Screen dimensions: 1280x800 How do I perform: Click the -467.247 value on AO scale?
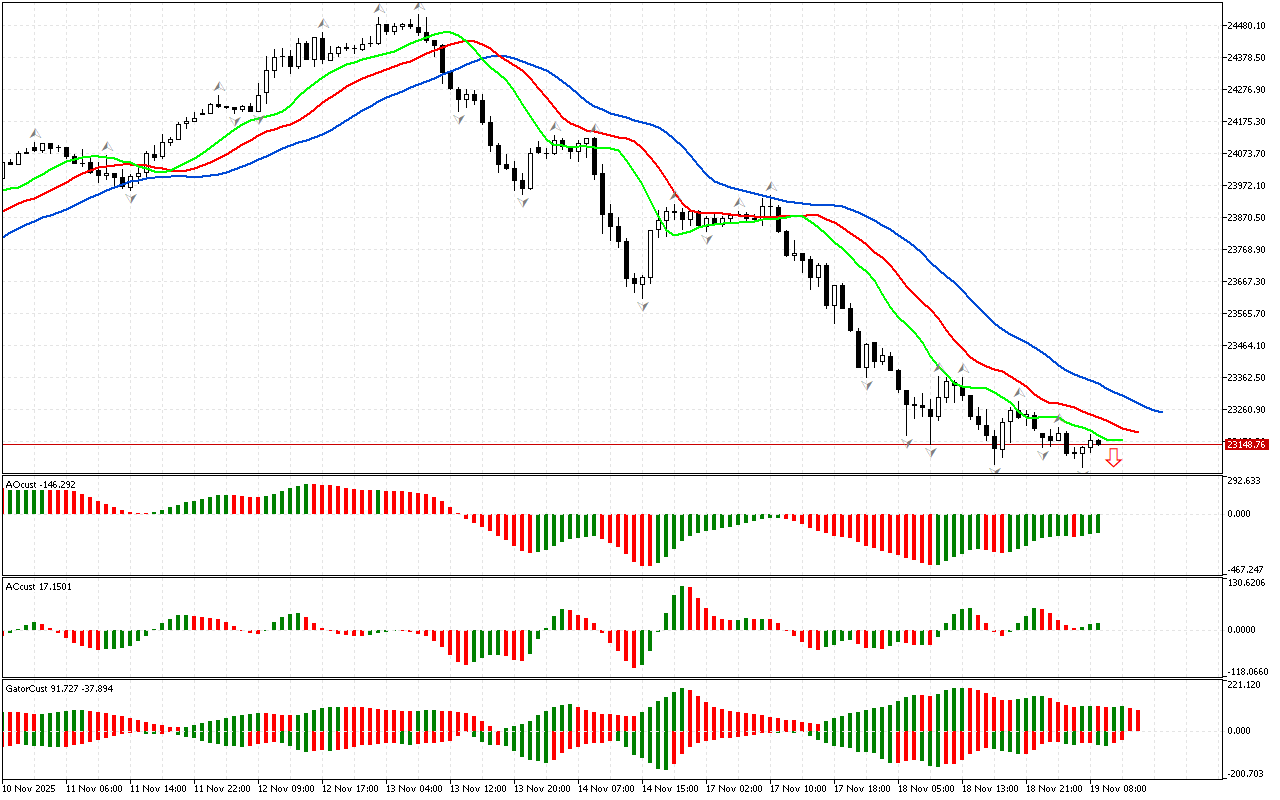pyautogui.click(x=1248, y=568)
